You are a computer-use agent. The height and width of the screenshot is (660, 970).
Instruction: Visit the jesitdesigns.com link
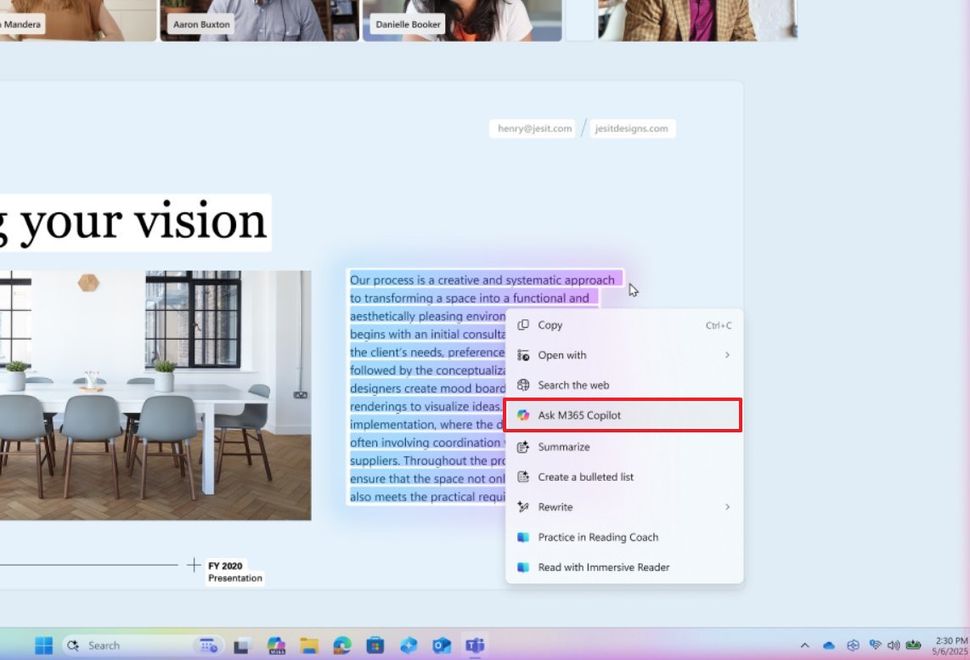(x=632, y=128)
